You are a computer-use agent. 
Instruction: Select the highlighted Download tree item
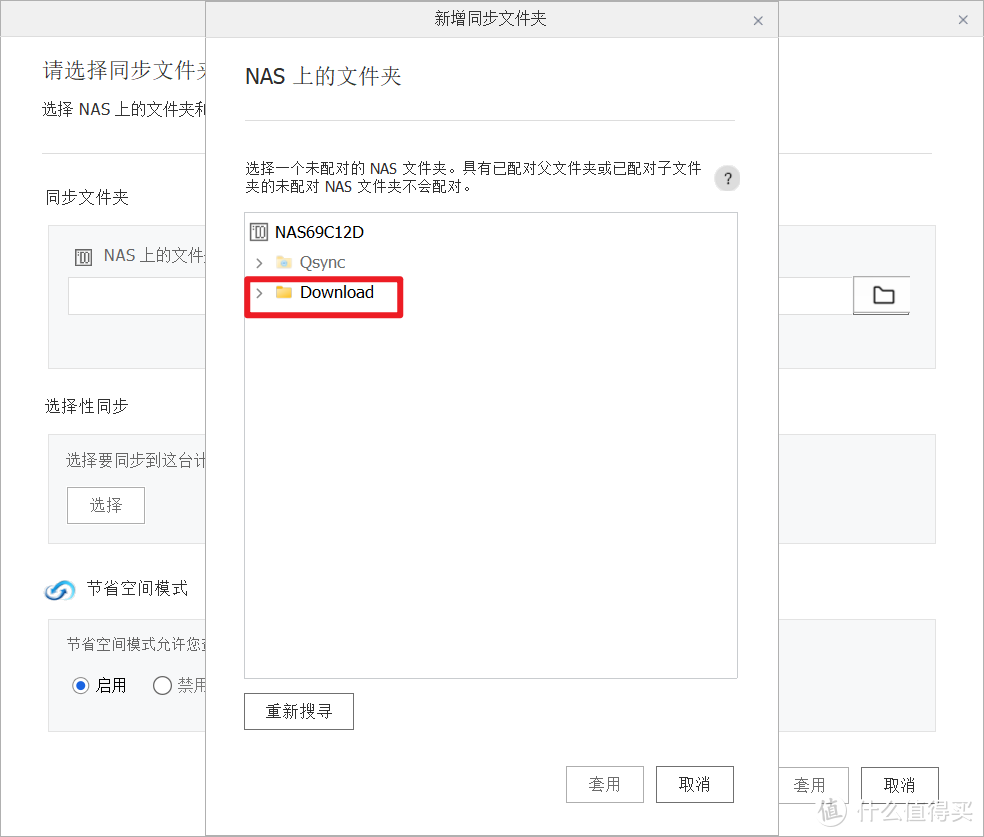(335, 292)
